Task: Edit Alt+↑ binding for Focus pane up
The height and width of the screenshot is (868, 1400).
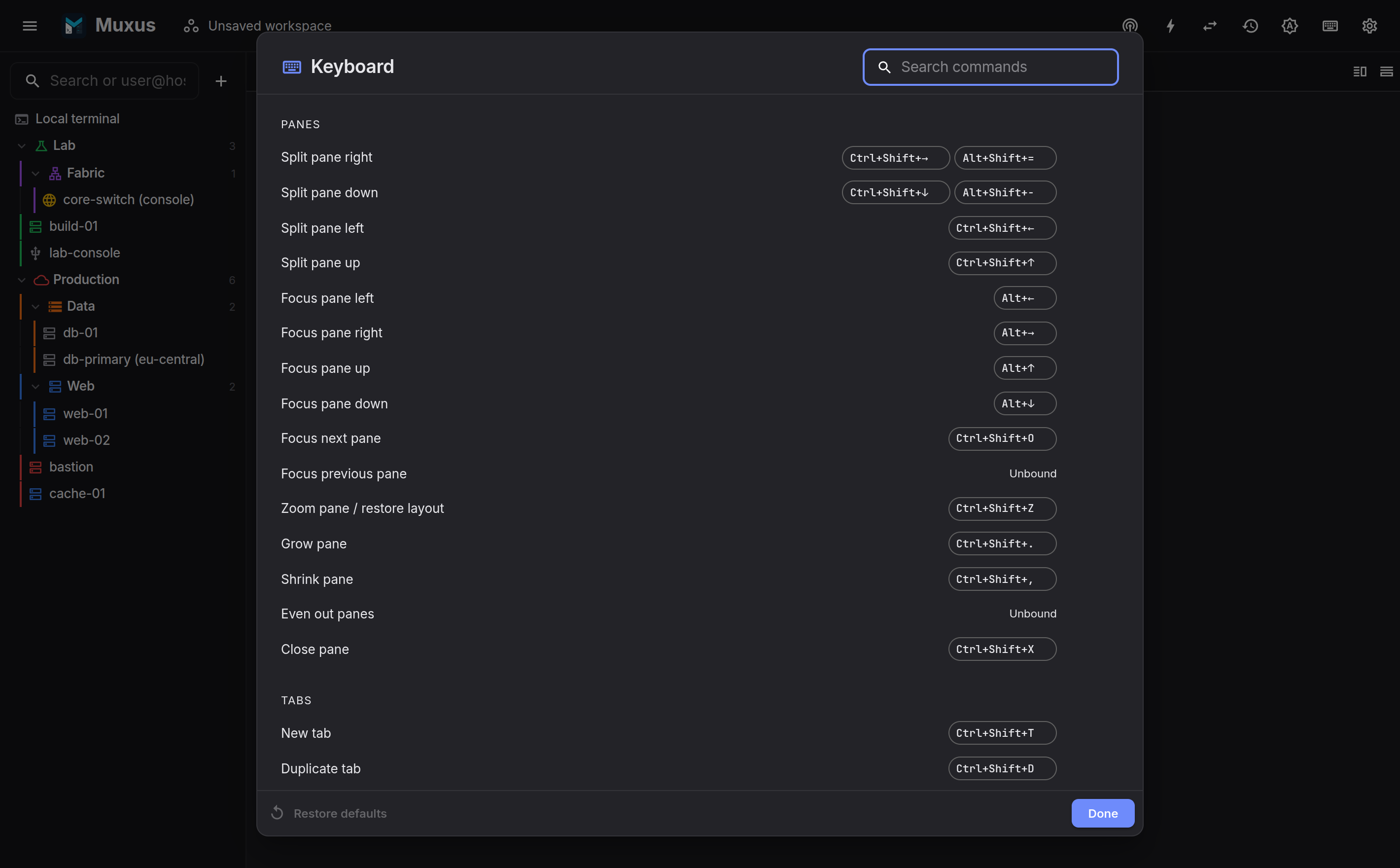Action: click(1025, 368)
